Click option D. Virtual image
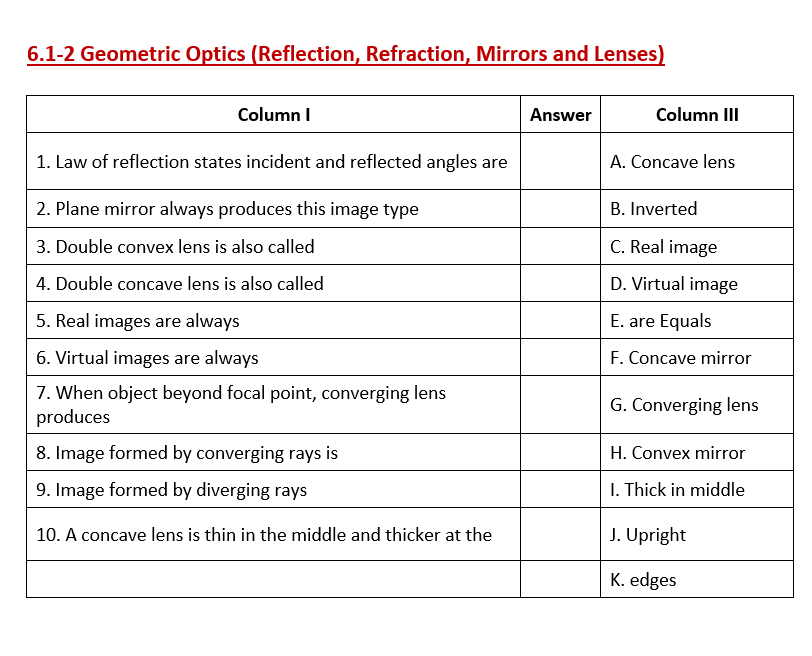Screen dimensions: 812x656 pyautogui.click(x=674, y=284)
